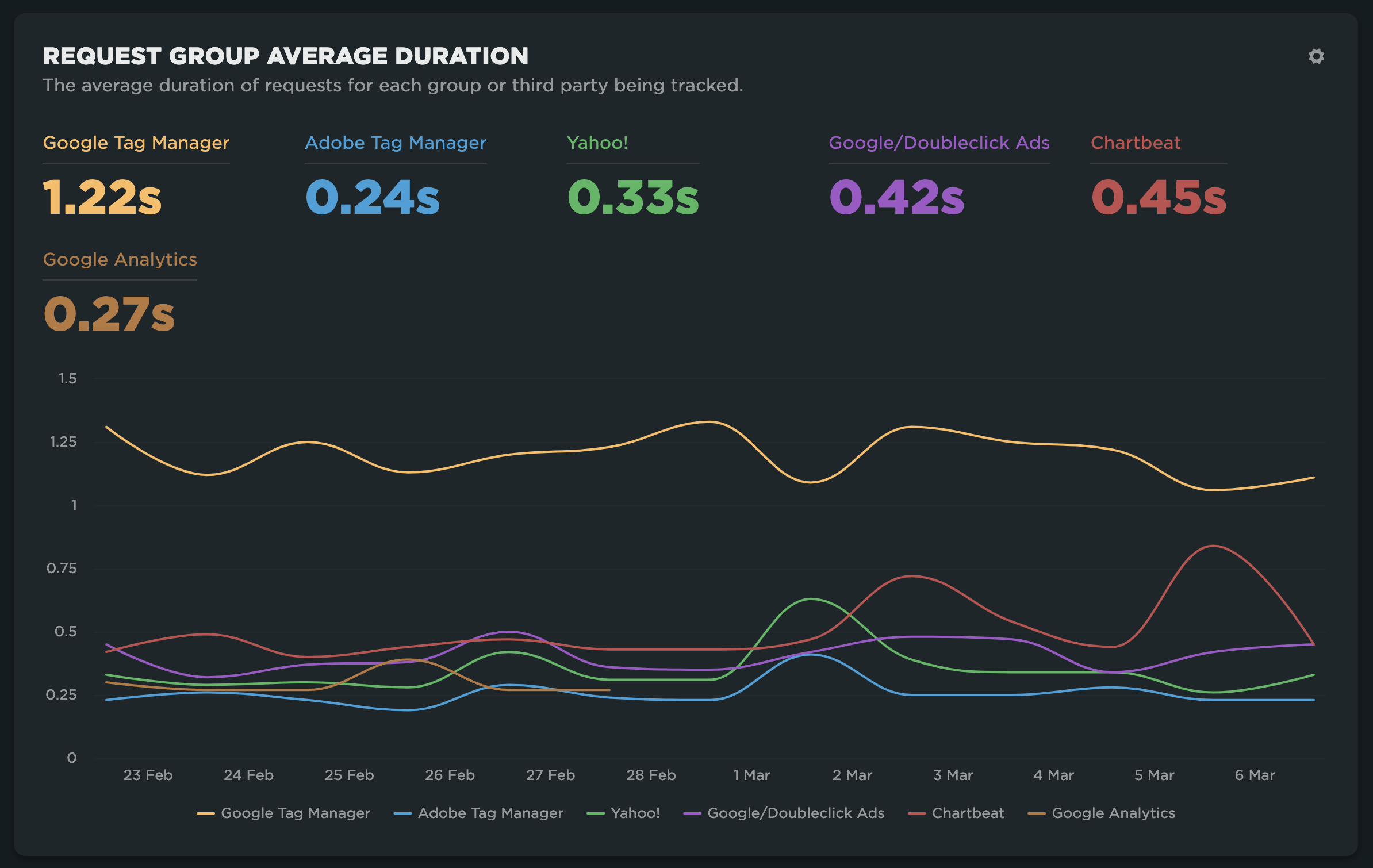1373x868 pixels.
Task: Click the Yahoo! metric heading
Action: [597, 143]
